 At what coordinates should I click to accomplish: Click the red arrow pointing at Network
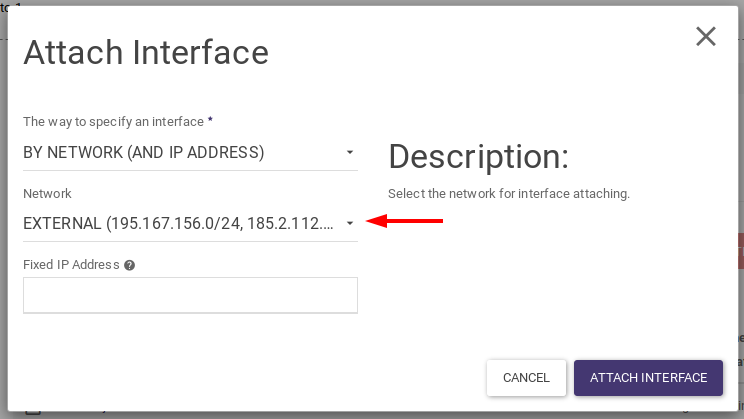coord(406,222)
